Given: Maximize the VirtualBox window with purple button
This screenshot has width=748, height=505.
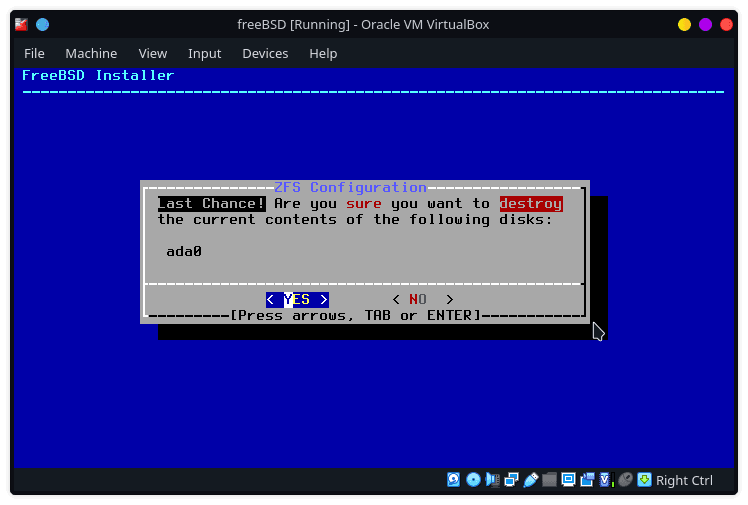Looking at the screenshot, I should coord(705,24).
